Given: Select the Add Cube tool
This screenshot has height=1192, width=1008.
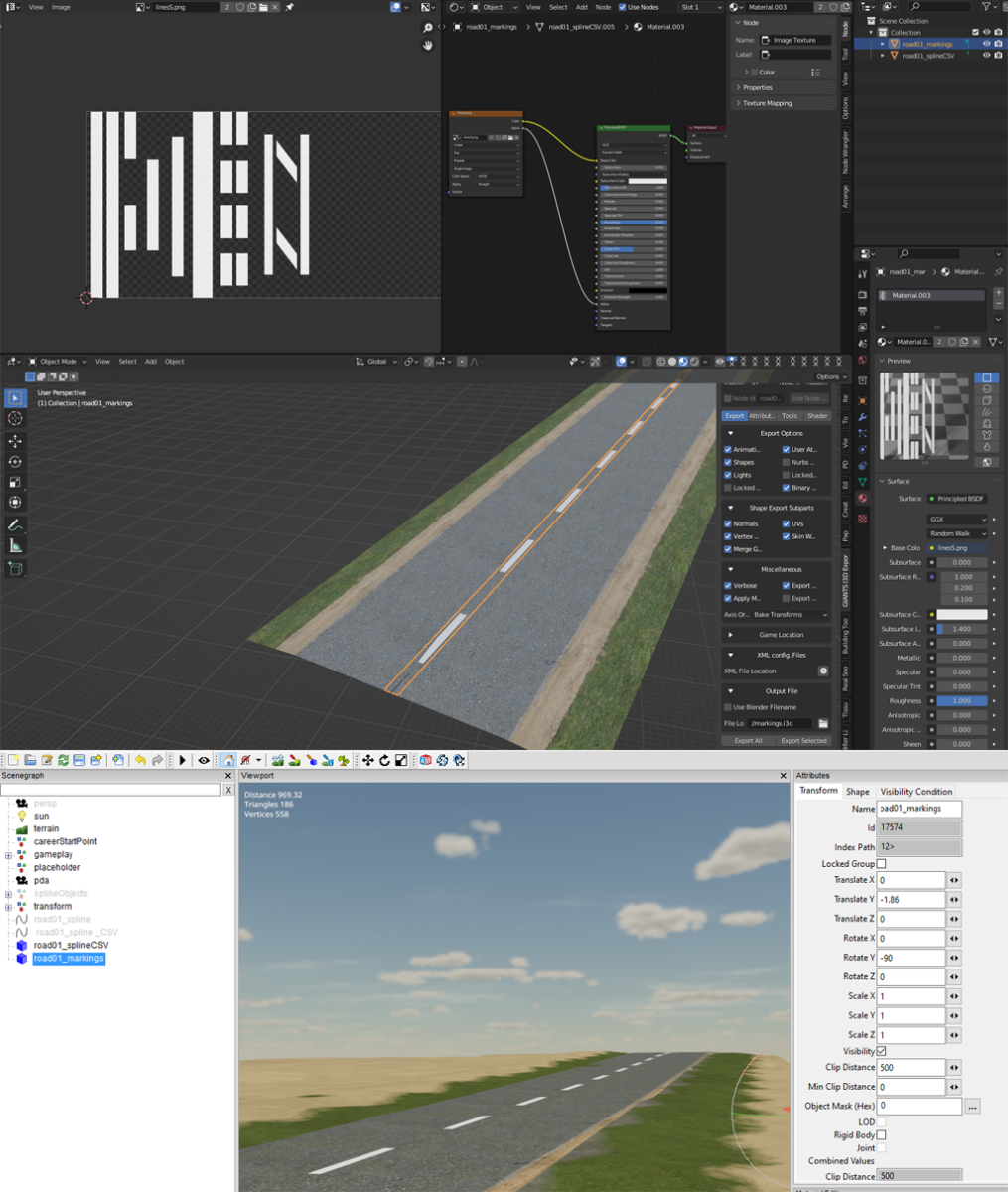Looking at the screenshot, I should tap(15, 569).
